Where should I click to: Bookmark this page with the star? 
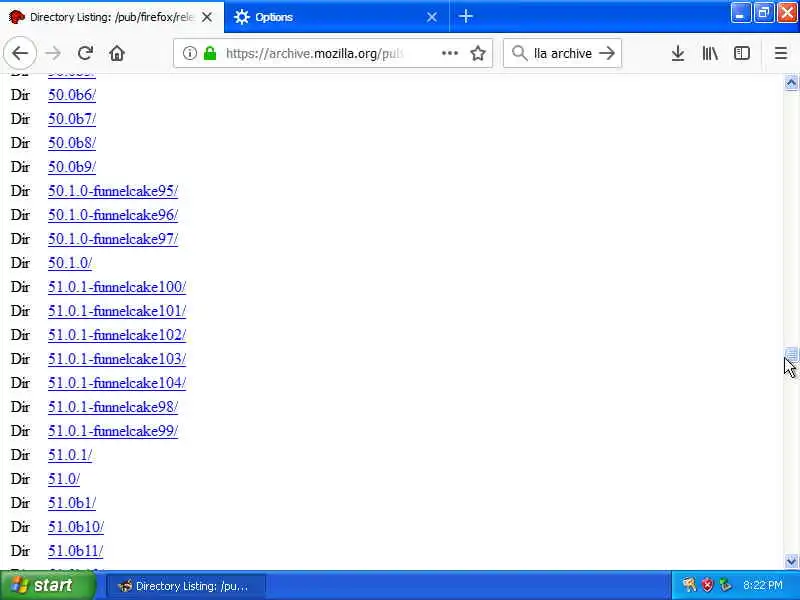click(x=478, y=53)
